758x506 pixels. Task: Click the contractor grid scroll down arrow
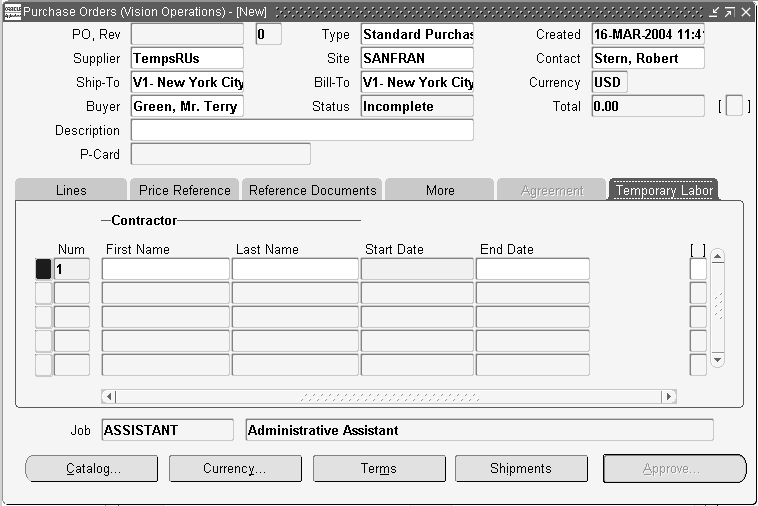(x=717, y=360)
